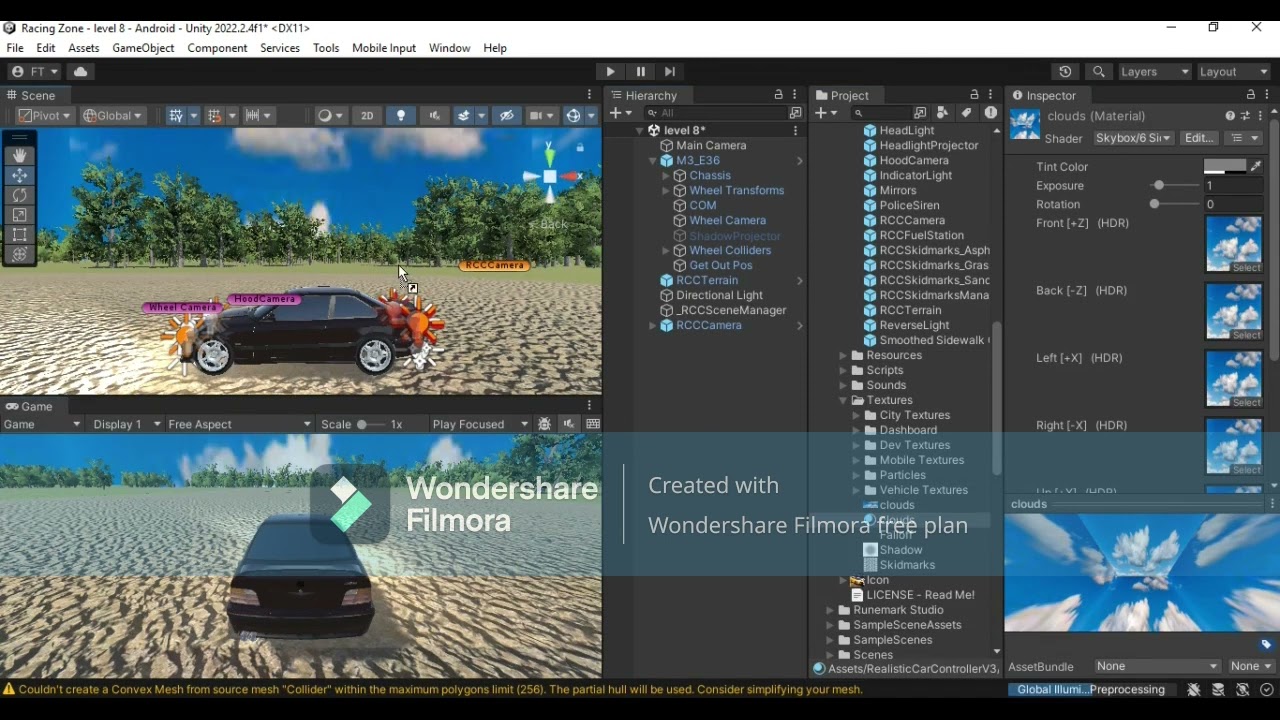Toggle hidden objects visibility in Scene
The image size is (1280, 720).
tap(507, 116)
